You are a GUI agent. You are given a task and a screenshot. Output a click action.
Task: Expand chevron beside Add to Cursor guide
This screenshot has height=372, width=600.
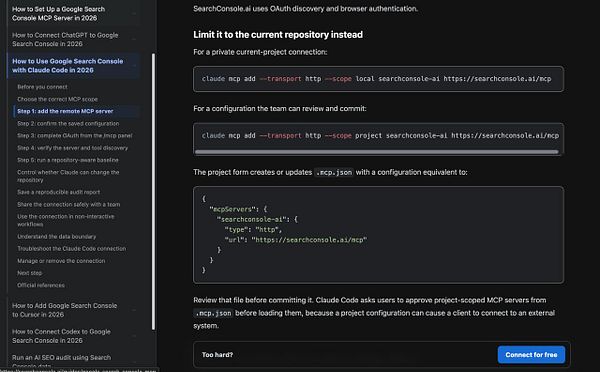(x=134, y=310)
